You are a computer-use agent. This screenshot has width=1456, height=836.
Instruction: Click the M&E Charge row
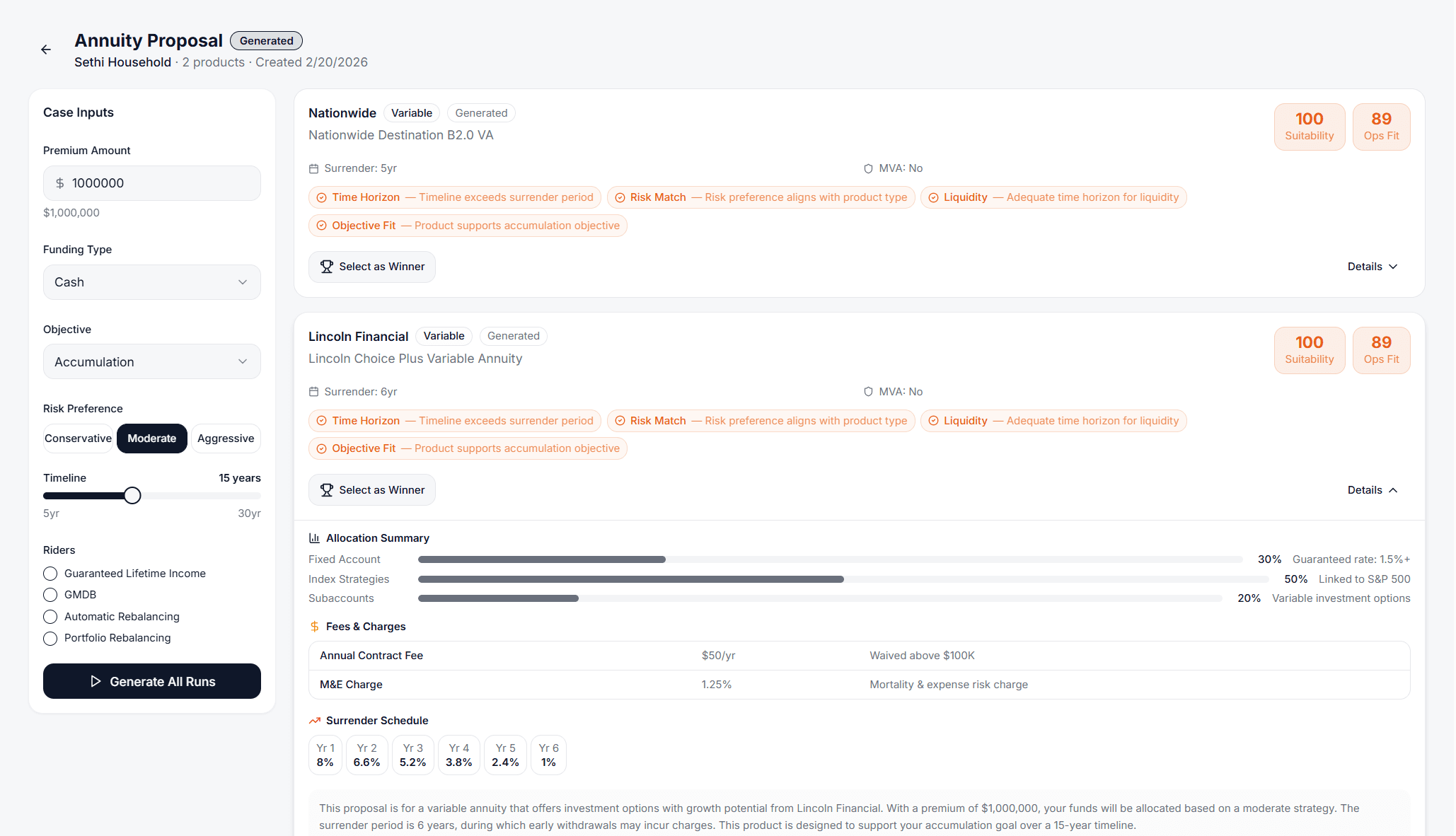[860, 685]
